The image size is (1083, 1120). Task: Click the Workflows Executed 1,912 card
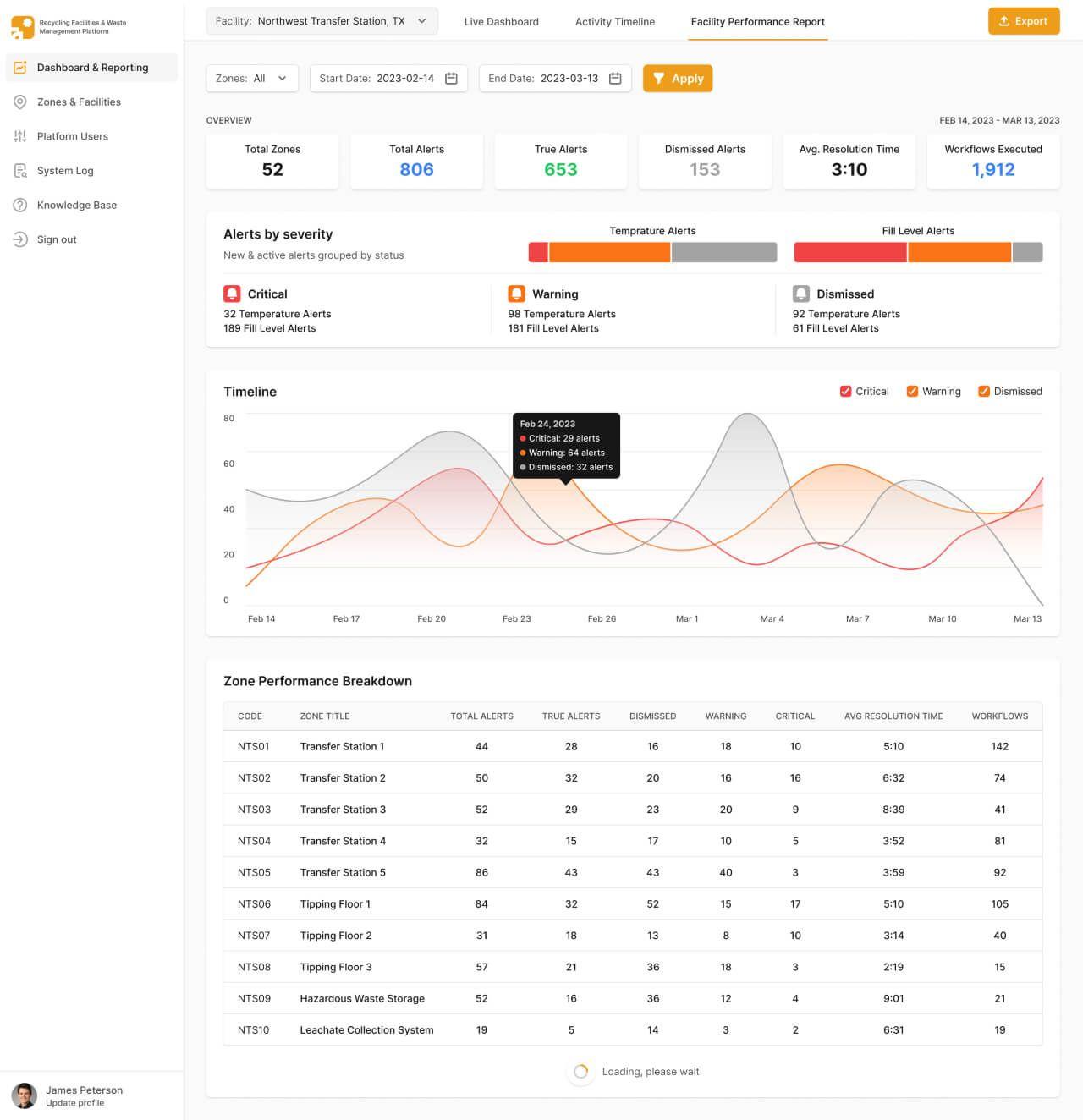pos(993,161)
